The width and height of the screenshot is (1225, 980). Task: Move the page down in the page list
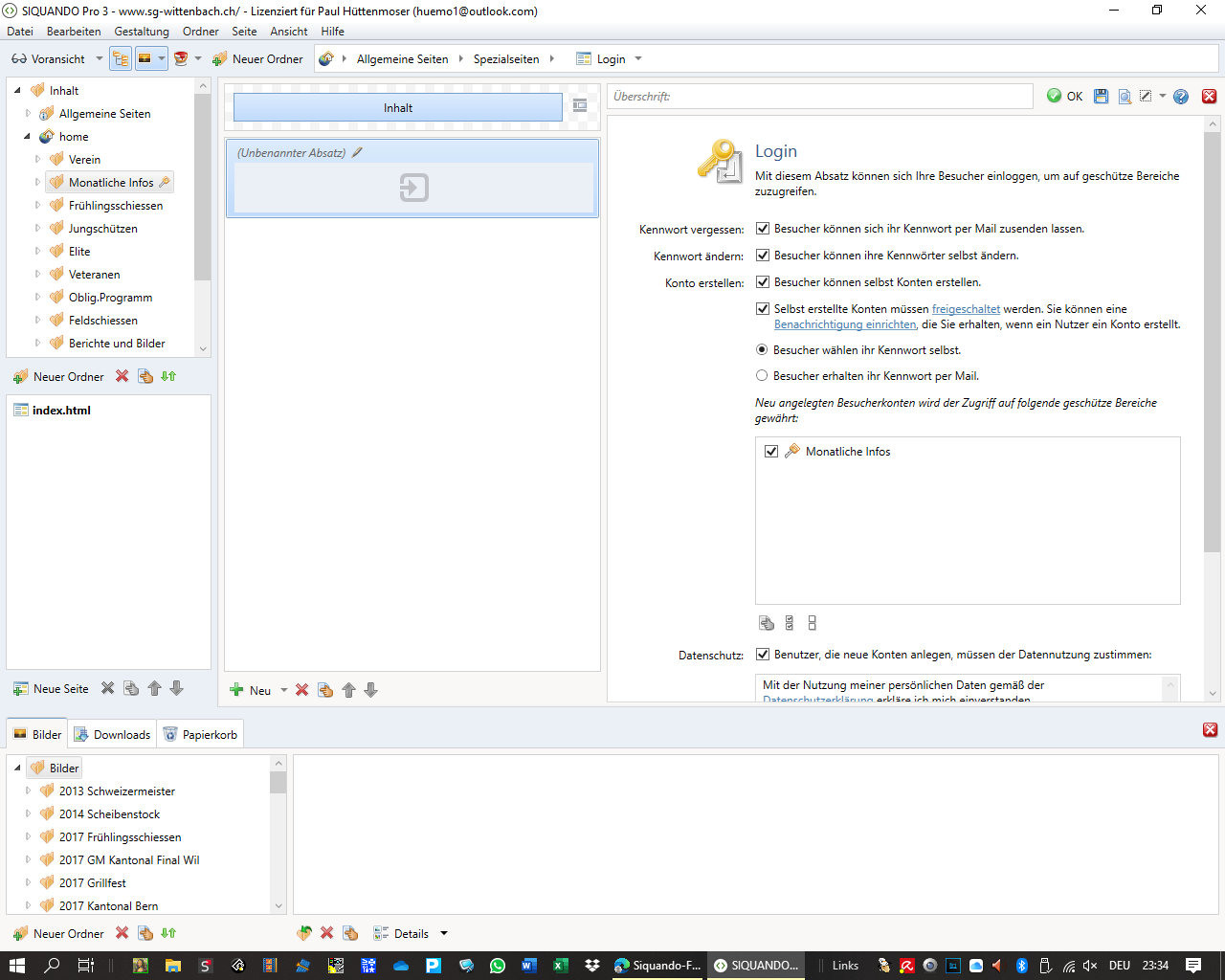click(176, 688)
